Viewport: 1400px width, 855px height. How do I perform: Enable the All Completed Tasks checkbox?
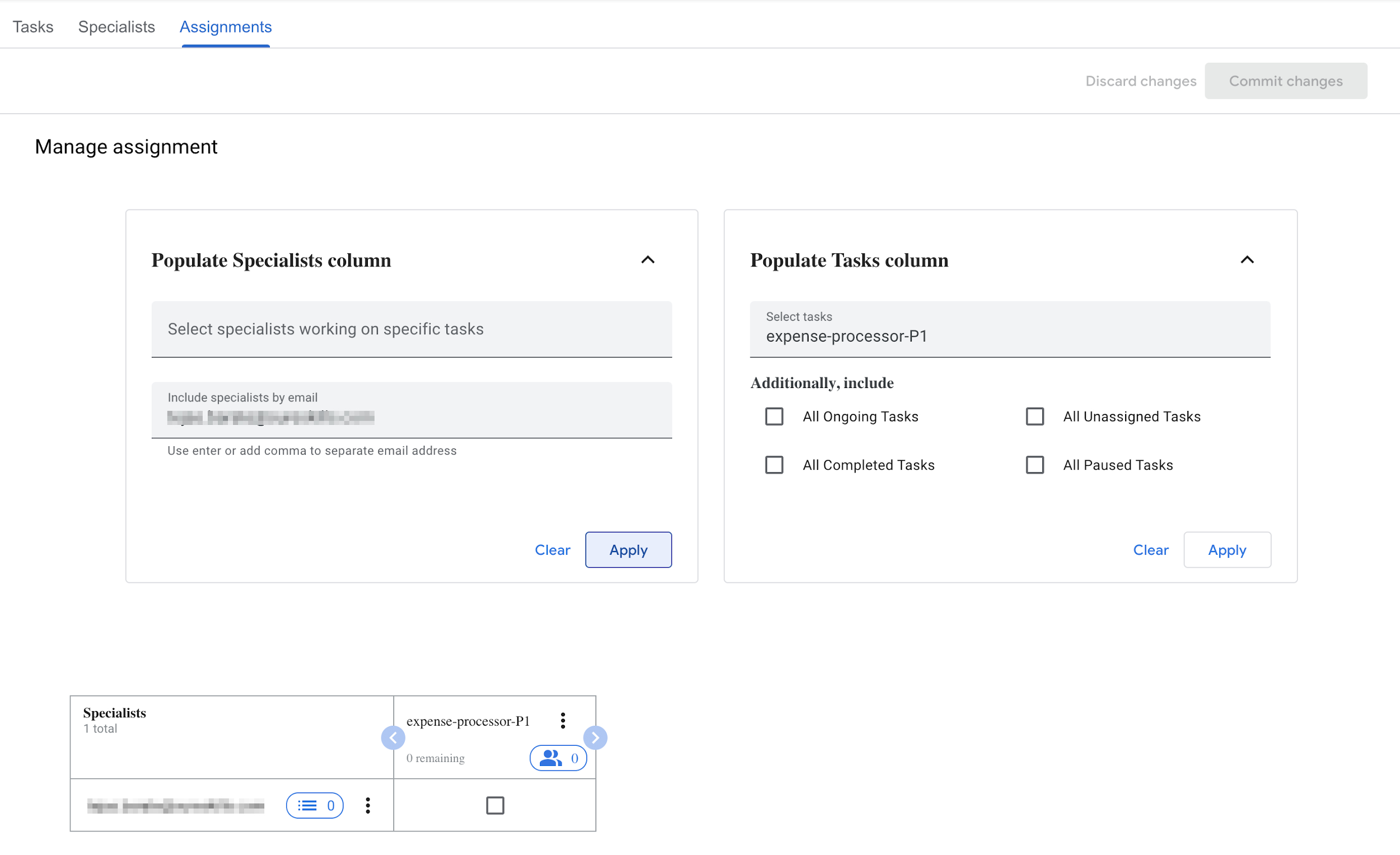click(775, 464)
